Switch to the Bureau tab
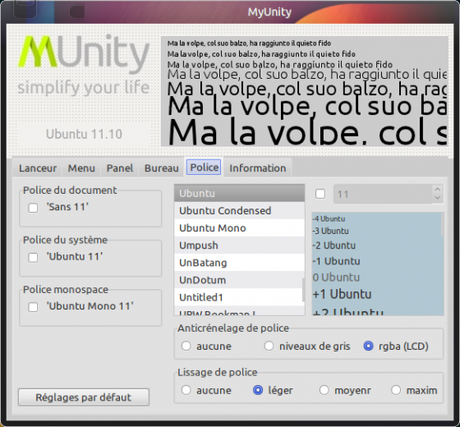Image resolution: width=460 pixels, height=427 pixels. pyautogui.click(x=161, y=168)
